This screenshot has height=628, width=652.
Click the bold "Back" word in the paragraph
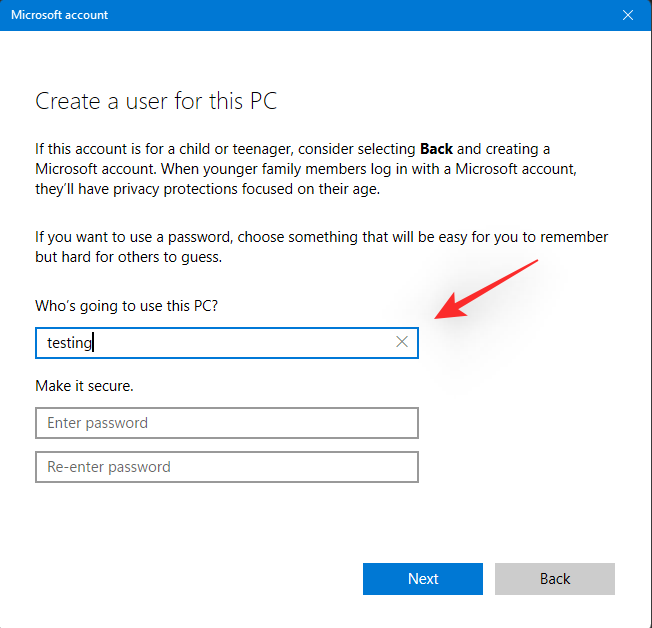436,149
